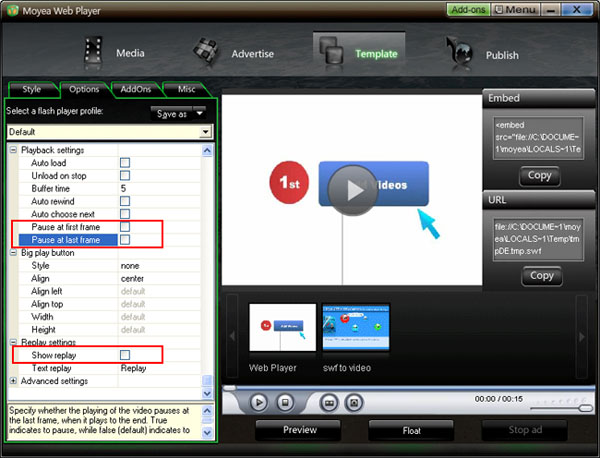Image resolution: width=600 pixels, height=458 pixels.
Task: Click the Save as button
Action: pos(172,114)
